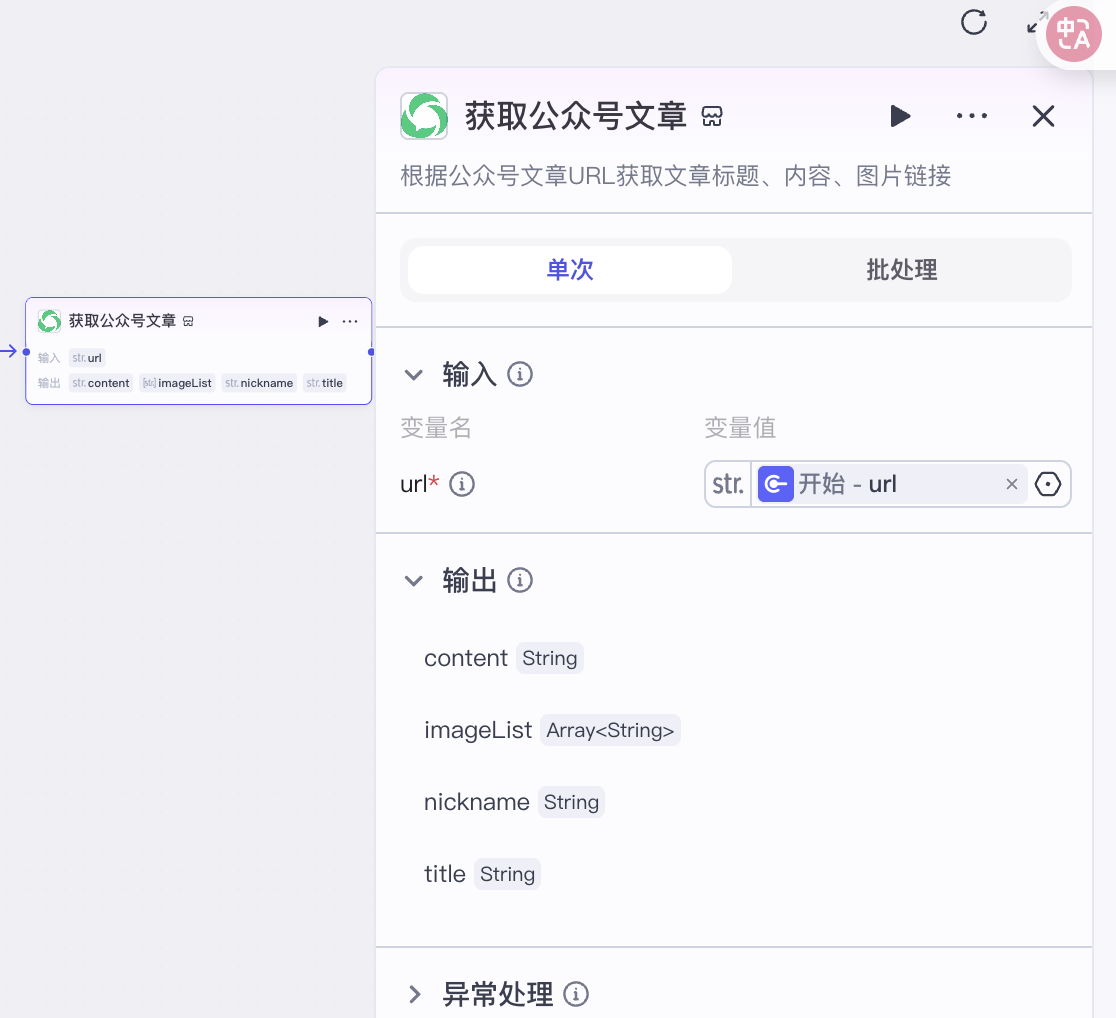Click the 变量值 column header
The width and height of the screenshot is (1116, 1018).
click(740, 428)
